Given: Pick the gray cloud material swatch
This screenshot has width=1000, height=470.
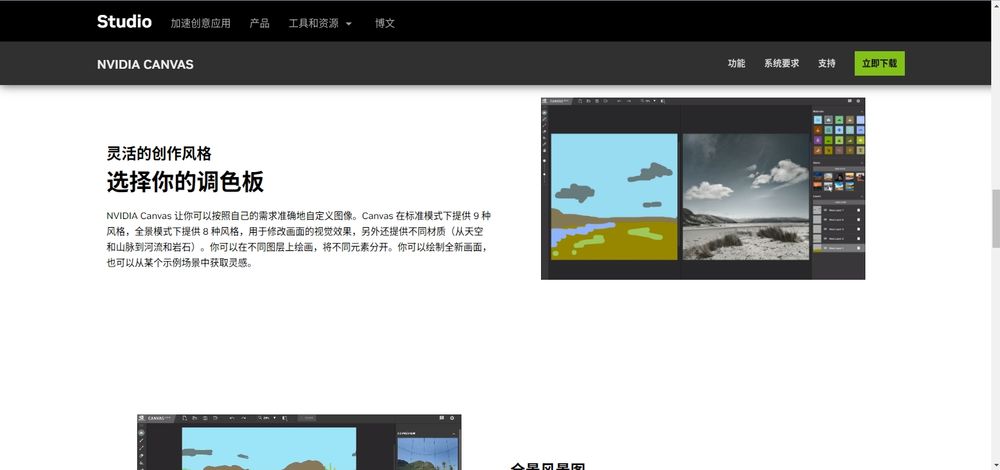Looking at the screenshot, I should click(828, 120).
